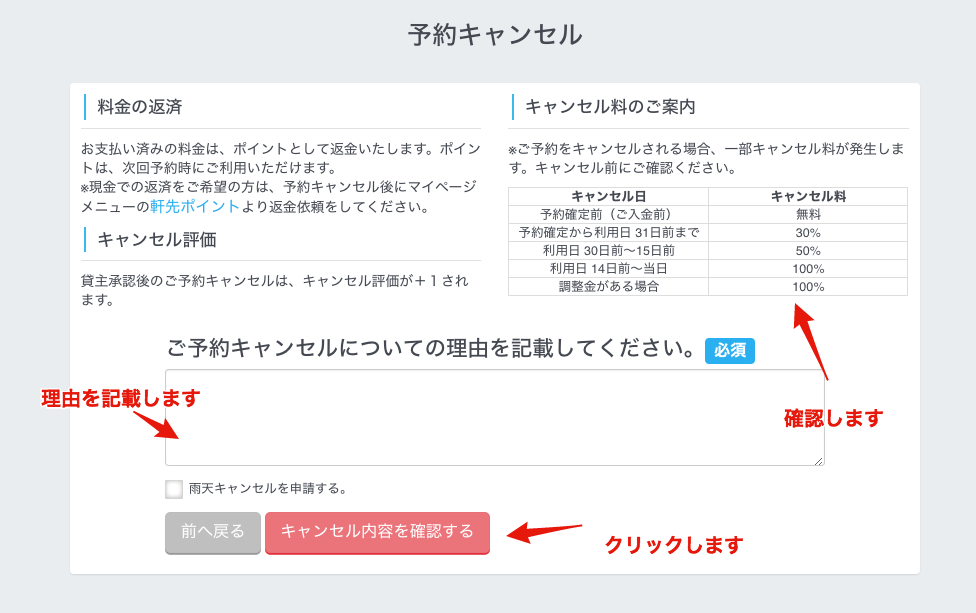This screenshot has width=976, height=613.
Task: Click the 予約確定前（ご入金前） table cell
Action: [608, 215]
